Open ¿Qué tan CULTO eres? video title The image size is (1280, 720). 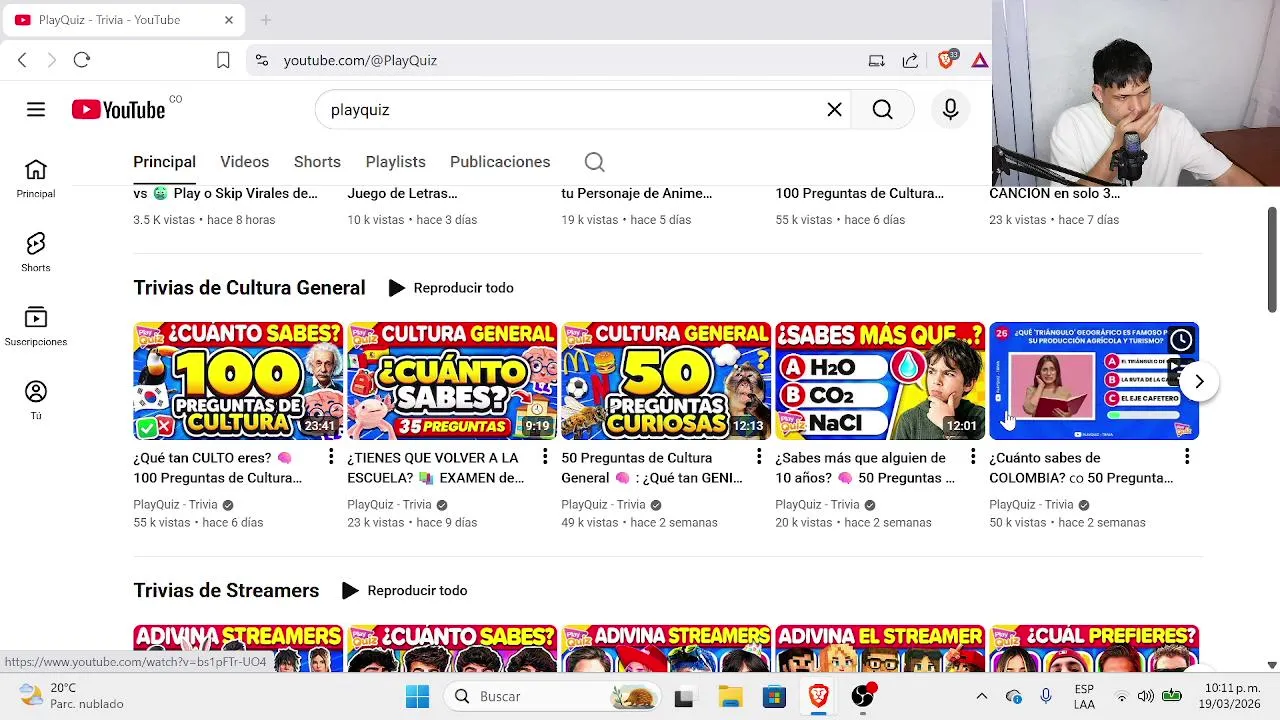tap(217, 468)
